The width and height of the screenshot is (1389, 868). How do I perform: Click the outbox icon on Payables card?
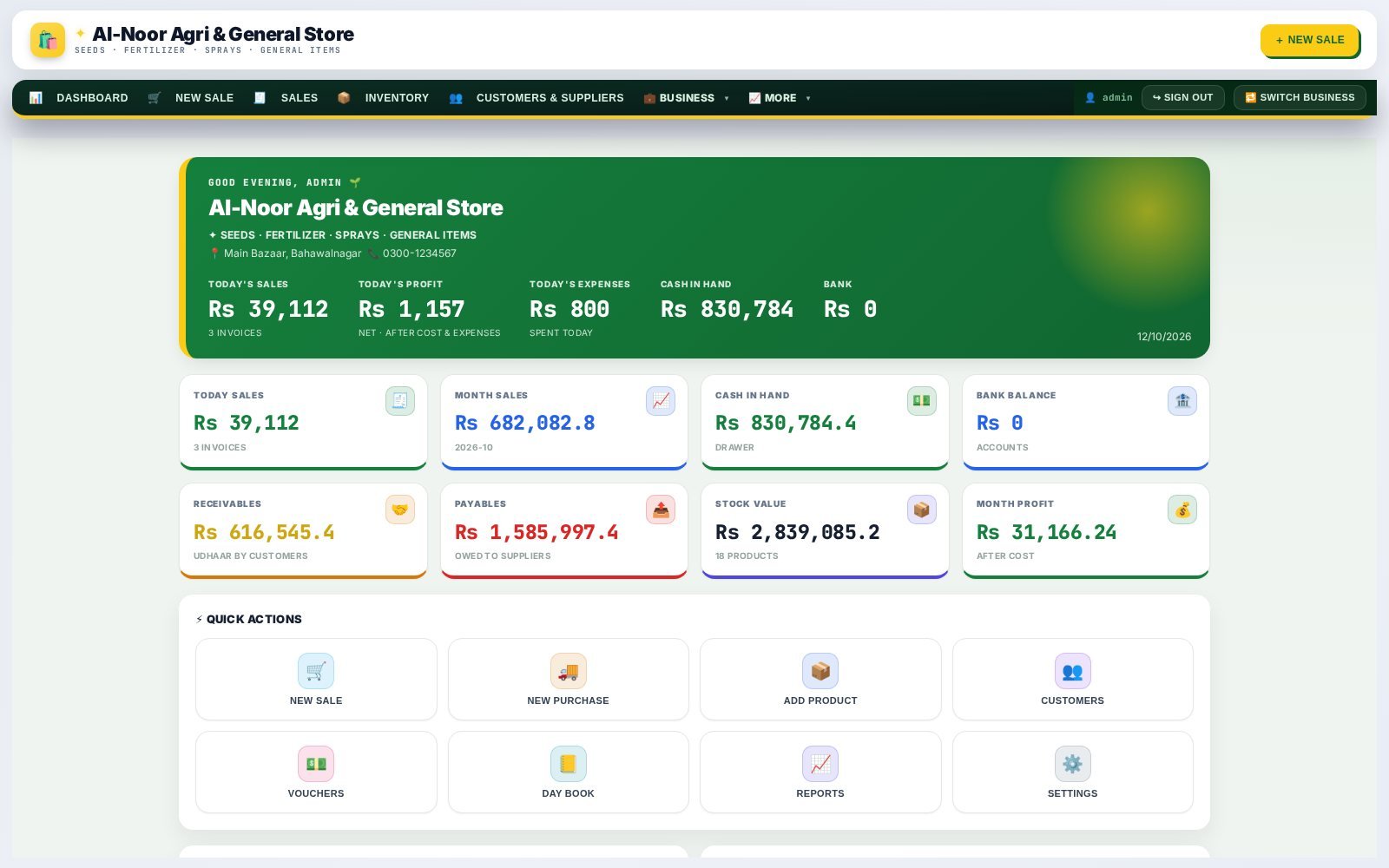click(x=661, y=510)
